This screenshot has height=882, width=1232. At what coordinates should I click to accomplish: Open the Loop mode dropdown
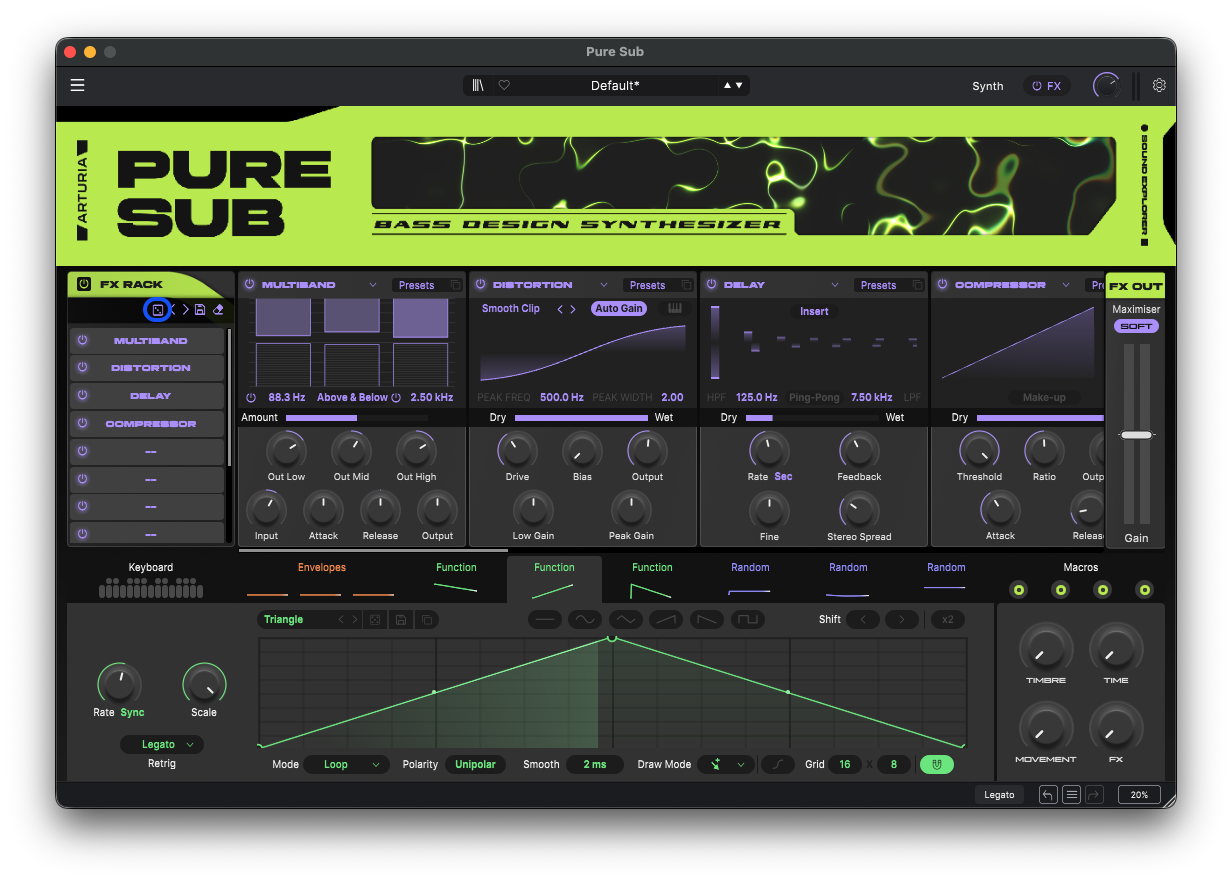[x=346, y=764]
